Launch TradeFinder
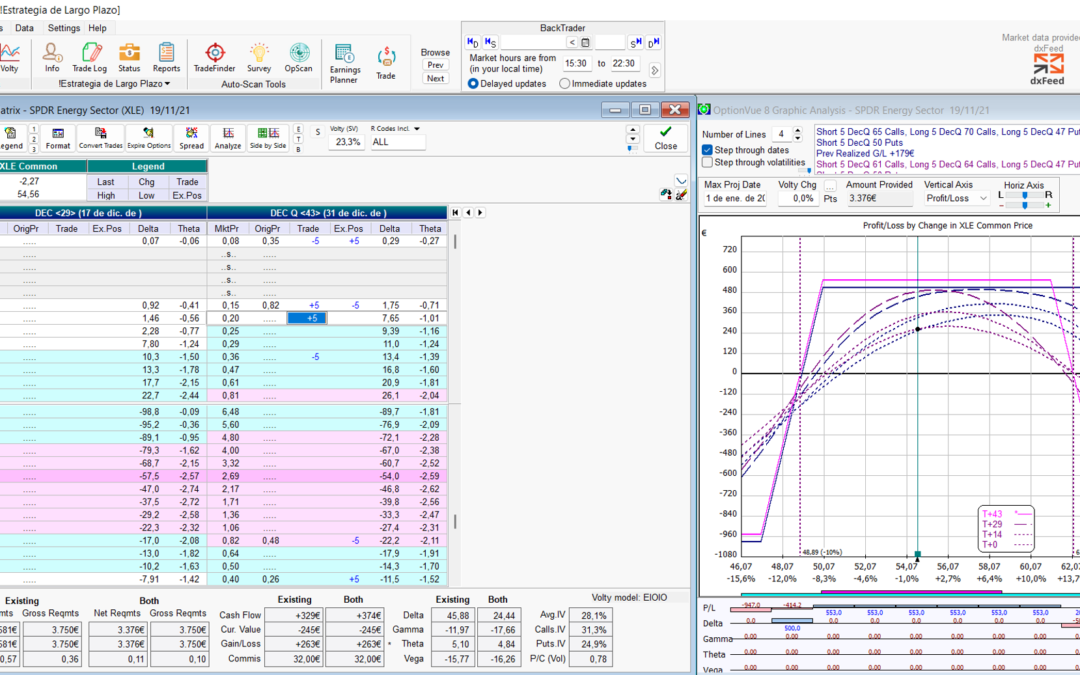The image size is (1080, 675). click(214, 58)
